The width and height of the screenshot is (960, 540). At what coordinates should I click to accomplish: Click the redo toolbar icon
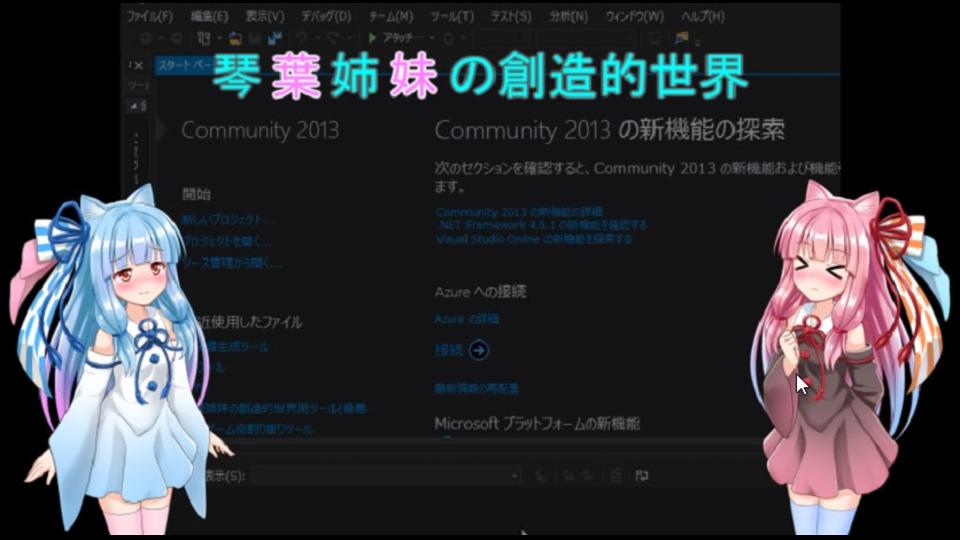[333, 39]
